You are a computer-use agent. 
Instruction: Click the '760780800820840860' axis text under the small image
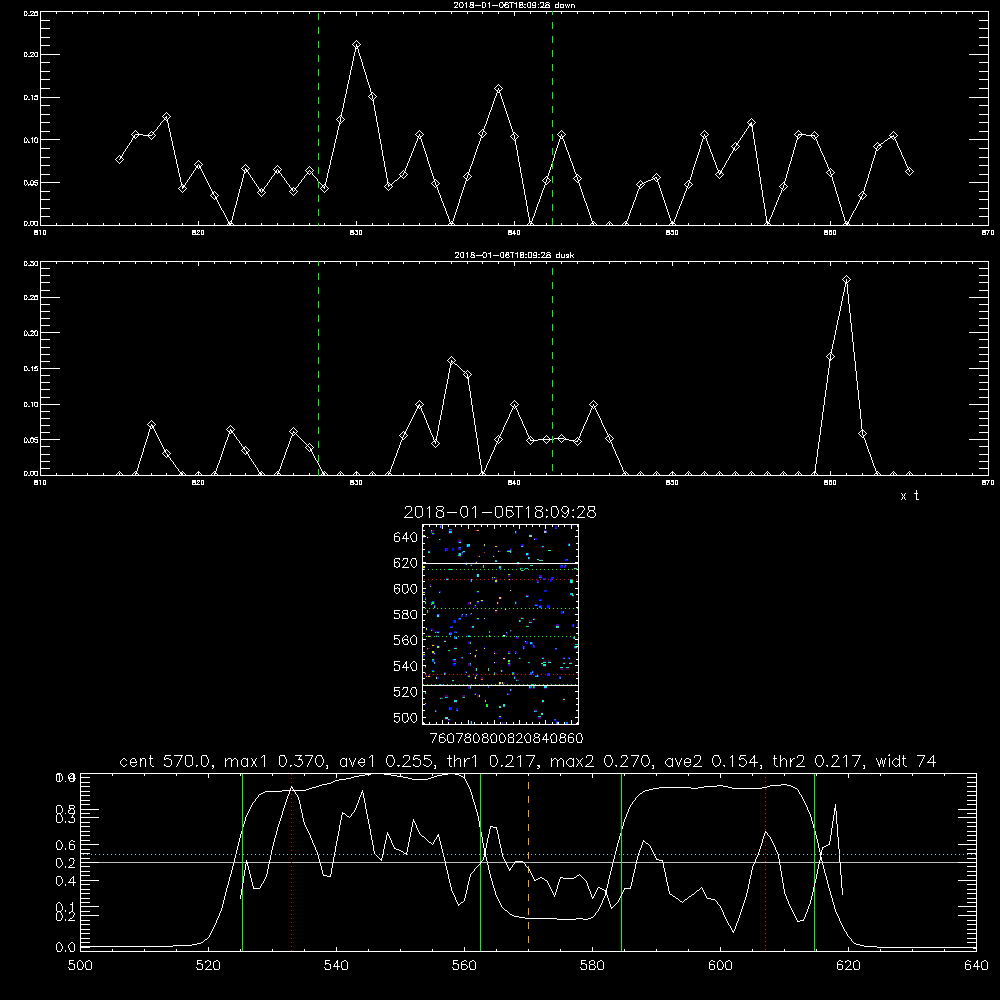pos(506,739)
